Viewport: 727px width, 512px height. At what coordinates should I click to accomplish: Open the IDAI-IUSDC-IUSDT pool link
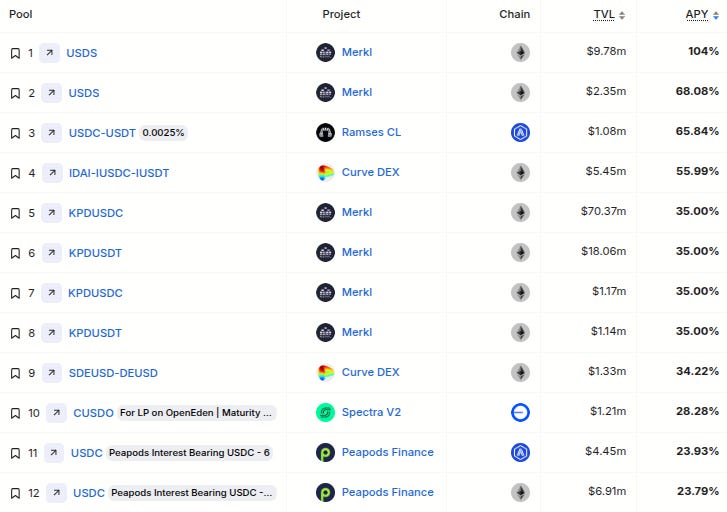click(x=119, y=173)
